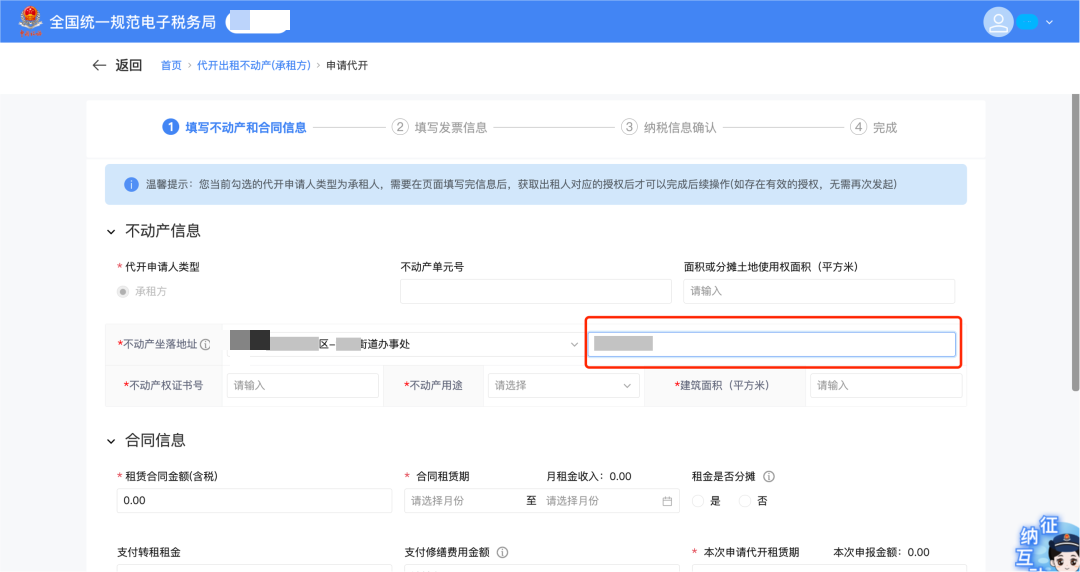Select the 承租方 radio button

(123, 292)
